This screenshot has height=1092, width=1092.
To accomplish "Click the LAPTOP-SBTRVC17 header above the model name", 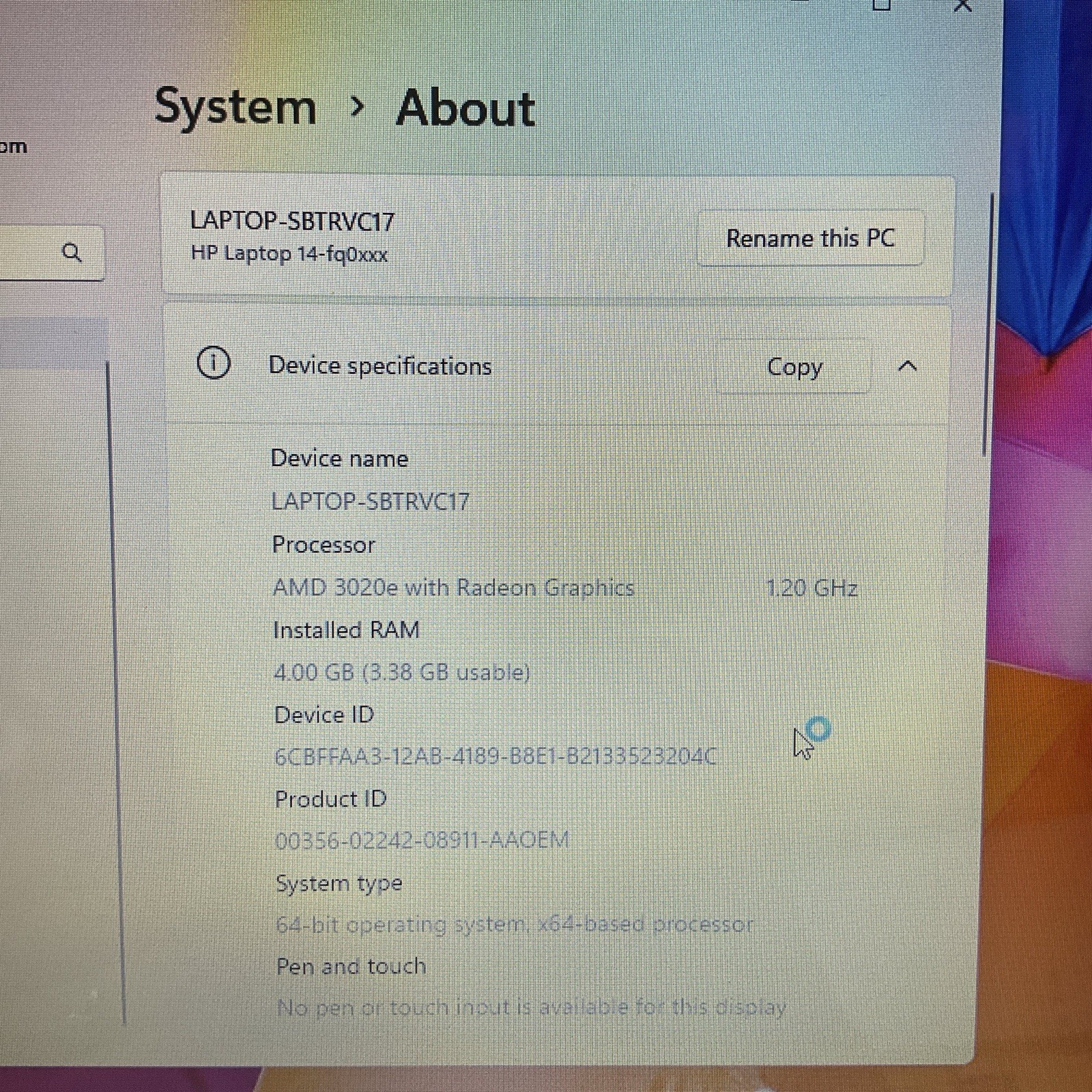I will coord(292,221).
